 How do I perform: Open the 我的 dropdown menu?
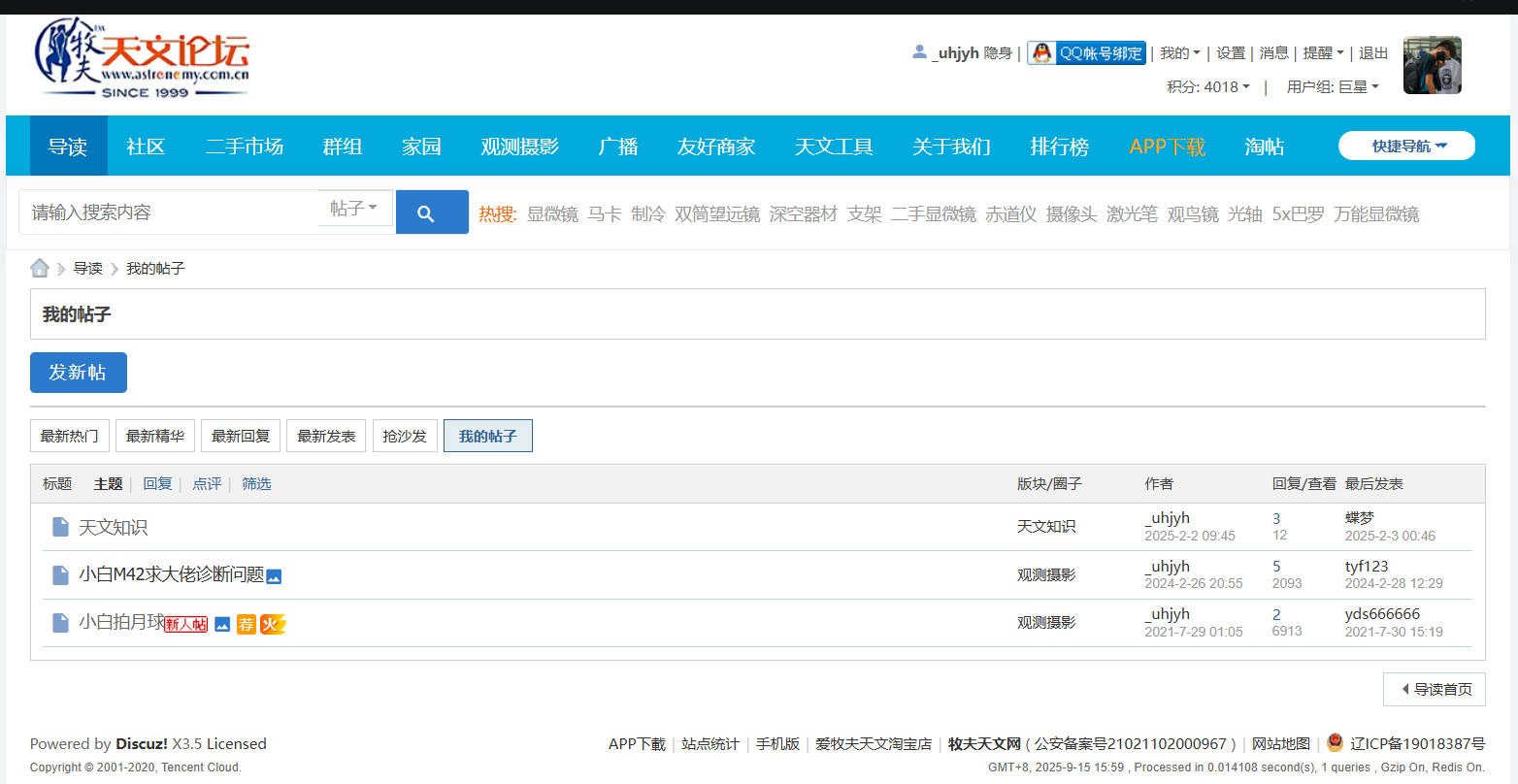1180,53
